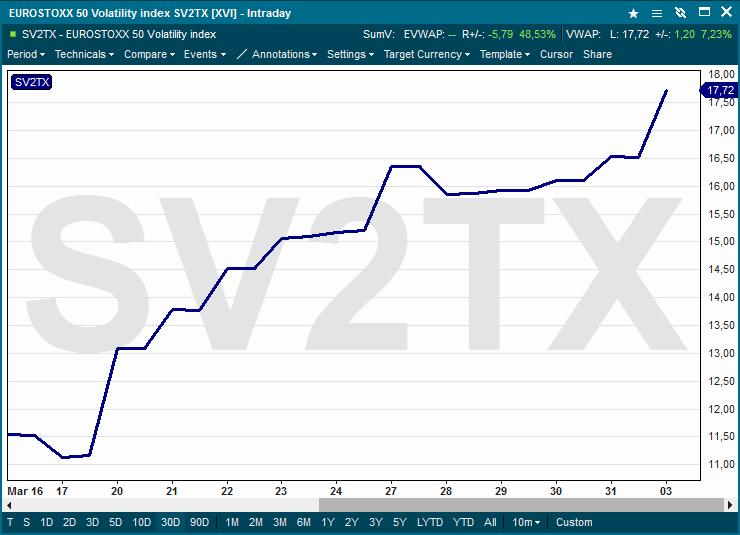
Task: Click the unlink window icon in title bar
Action: click(x=680, y=13)
